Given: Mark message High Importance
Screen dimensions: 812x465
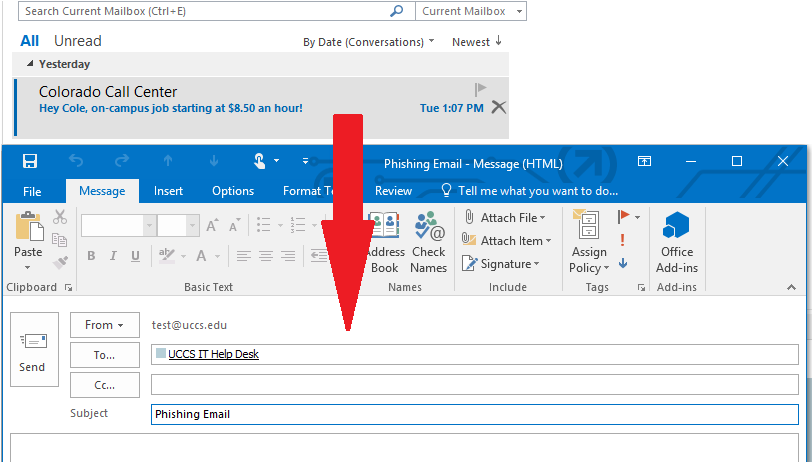Looking at the screenshot, I should pyautogui.click(x=622, y=240).
